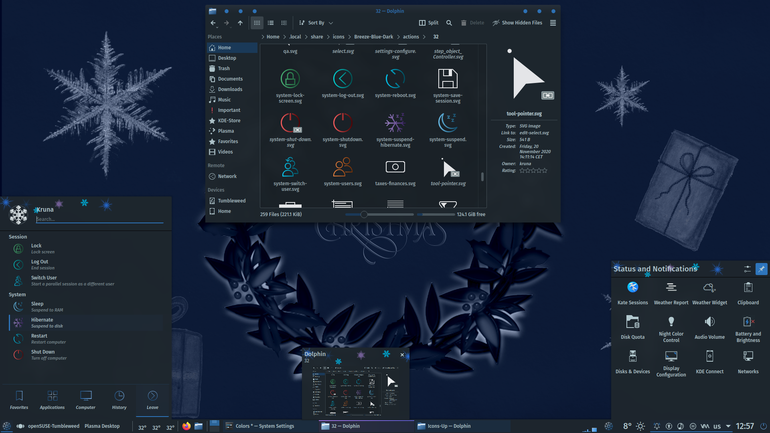The height and width of the screenshot is (433, 770).
Task: Select the system-suspend-hibernate.svg snowflake file
Action: click(x=395, y=130)
